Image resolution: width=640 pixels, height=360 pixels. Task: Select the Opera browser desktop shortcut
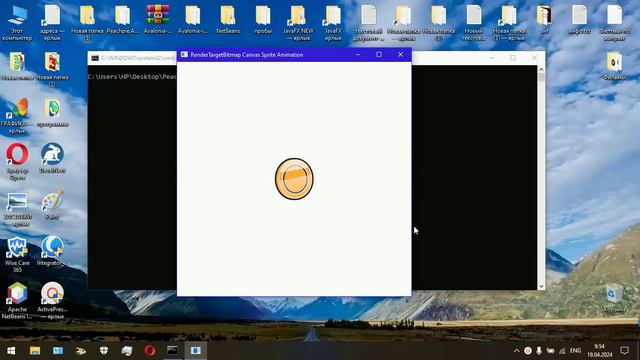[17, 162]
